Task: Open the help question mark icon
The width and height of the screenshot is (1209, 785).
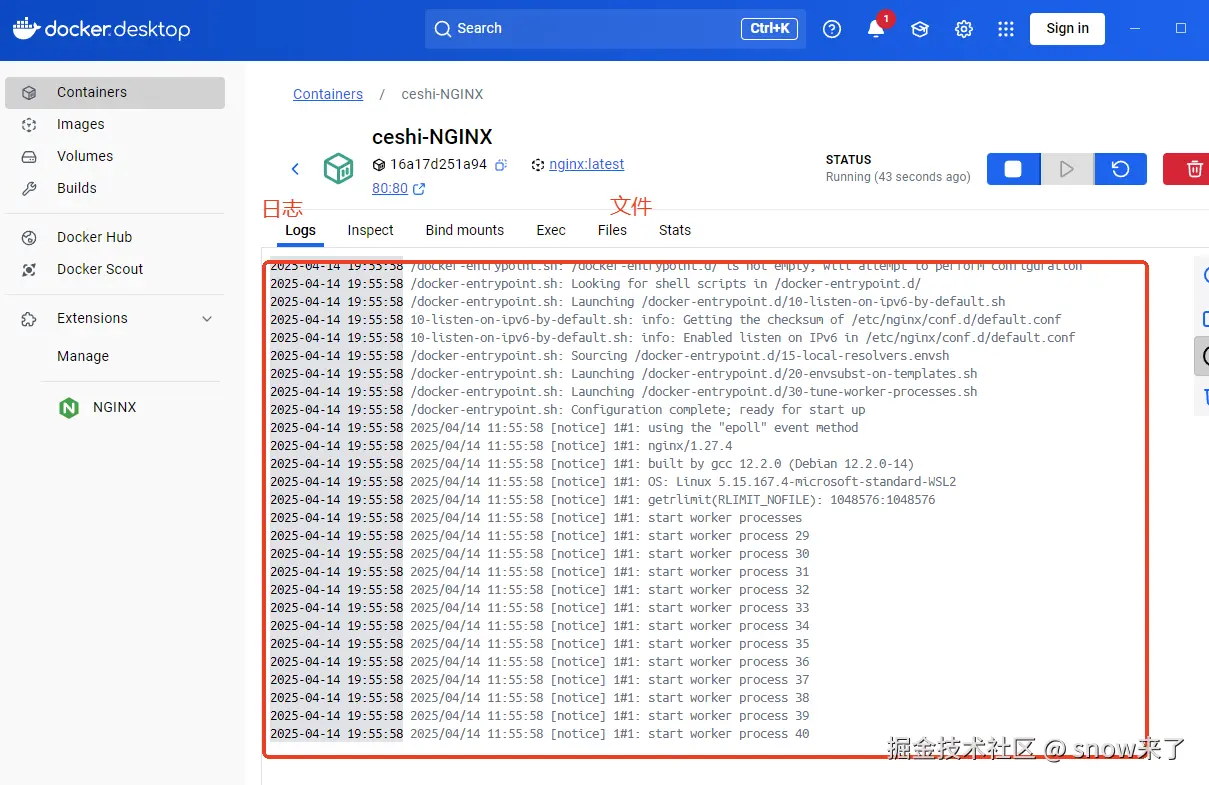Action: coord(832,29)
